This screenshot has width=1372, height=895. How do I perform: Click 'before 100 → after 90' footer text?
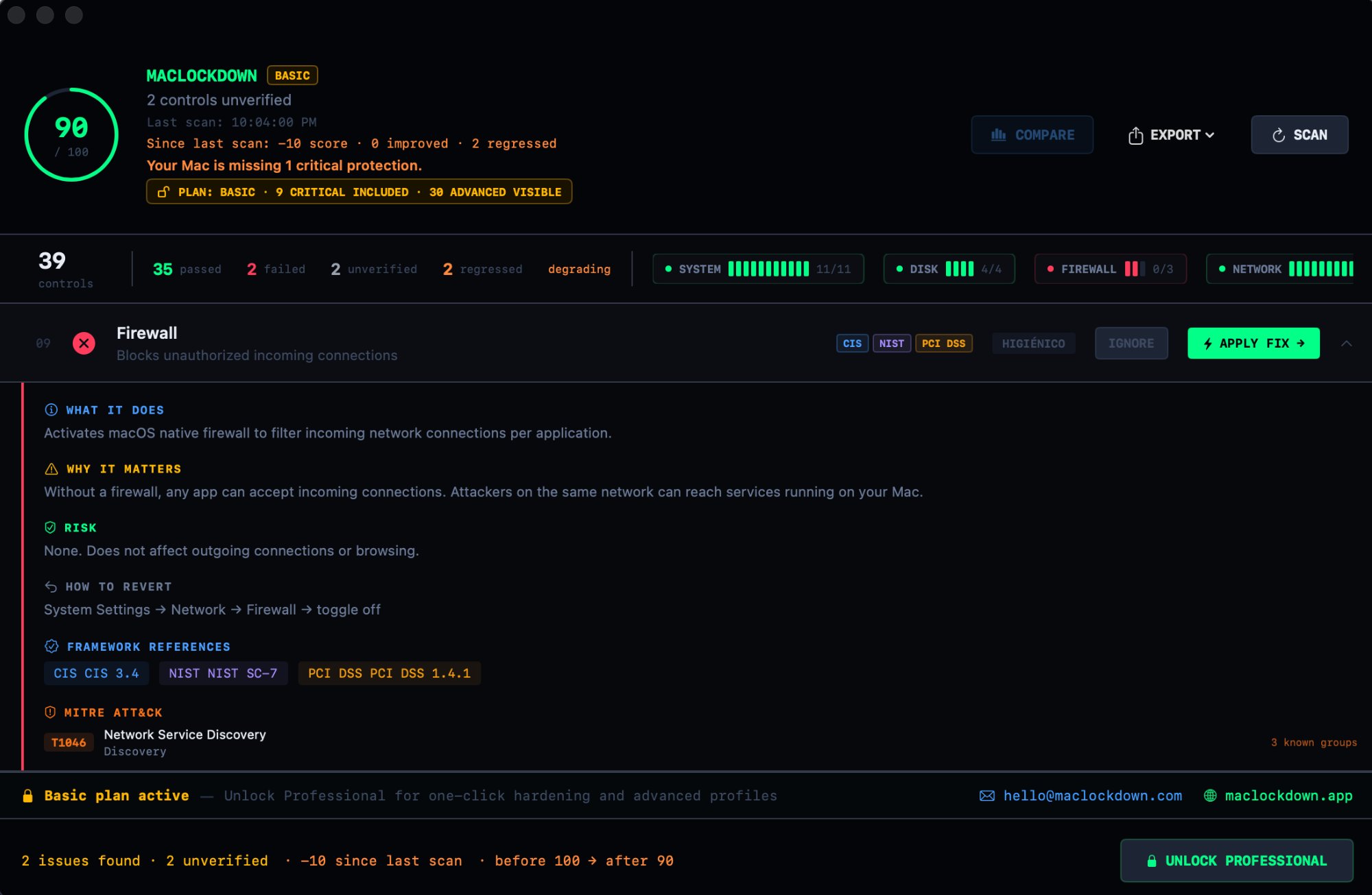click(x=584, y=861)
